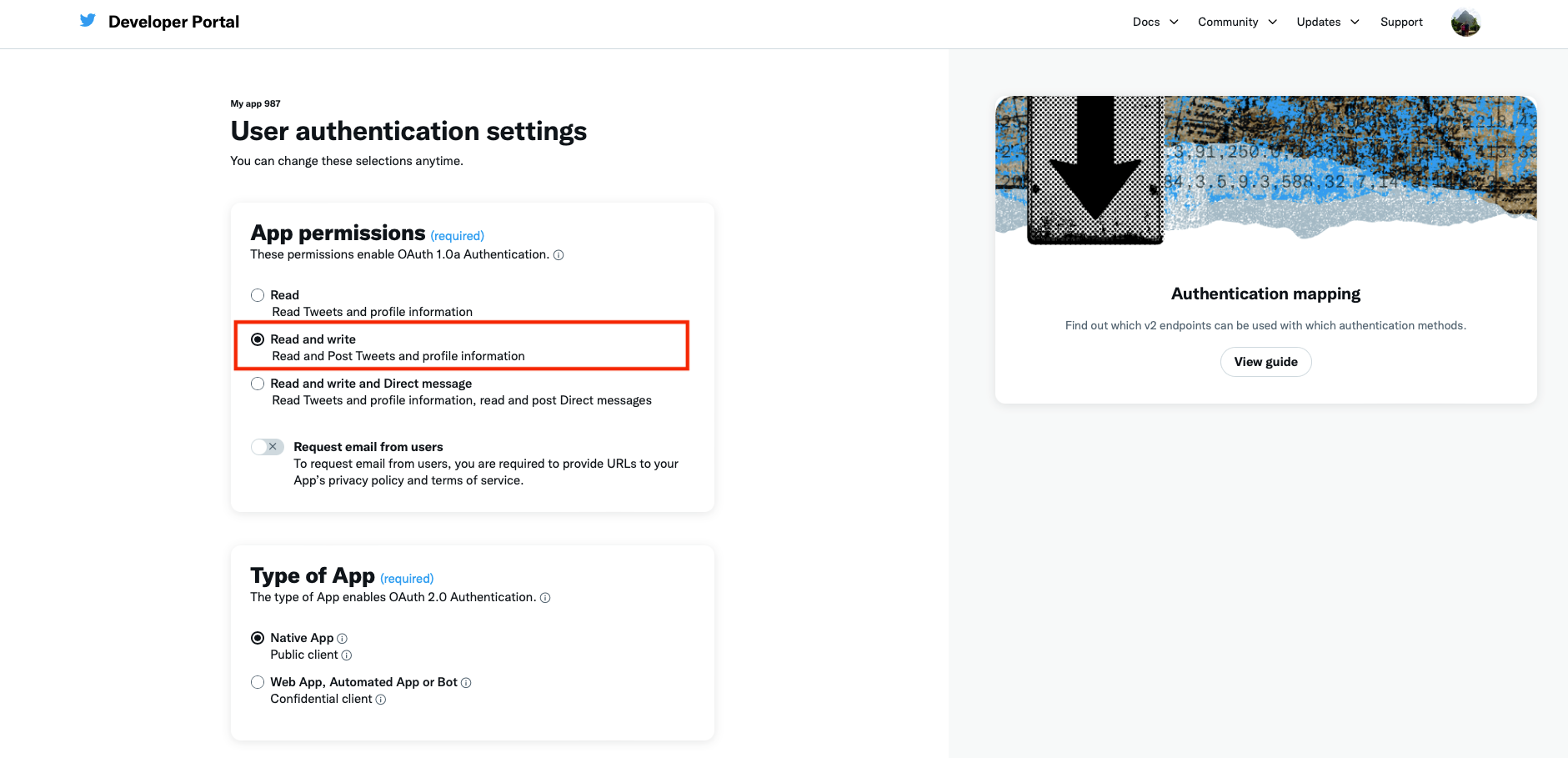Click info icon beside OAuth 2.0 description
Screen dimensions: 1568x758
tap(545, 598)
